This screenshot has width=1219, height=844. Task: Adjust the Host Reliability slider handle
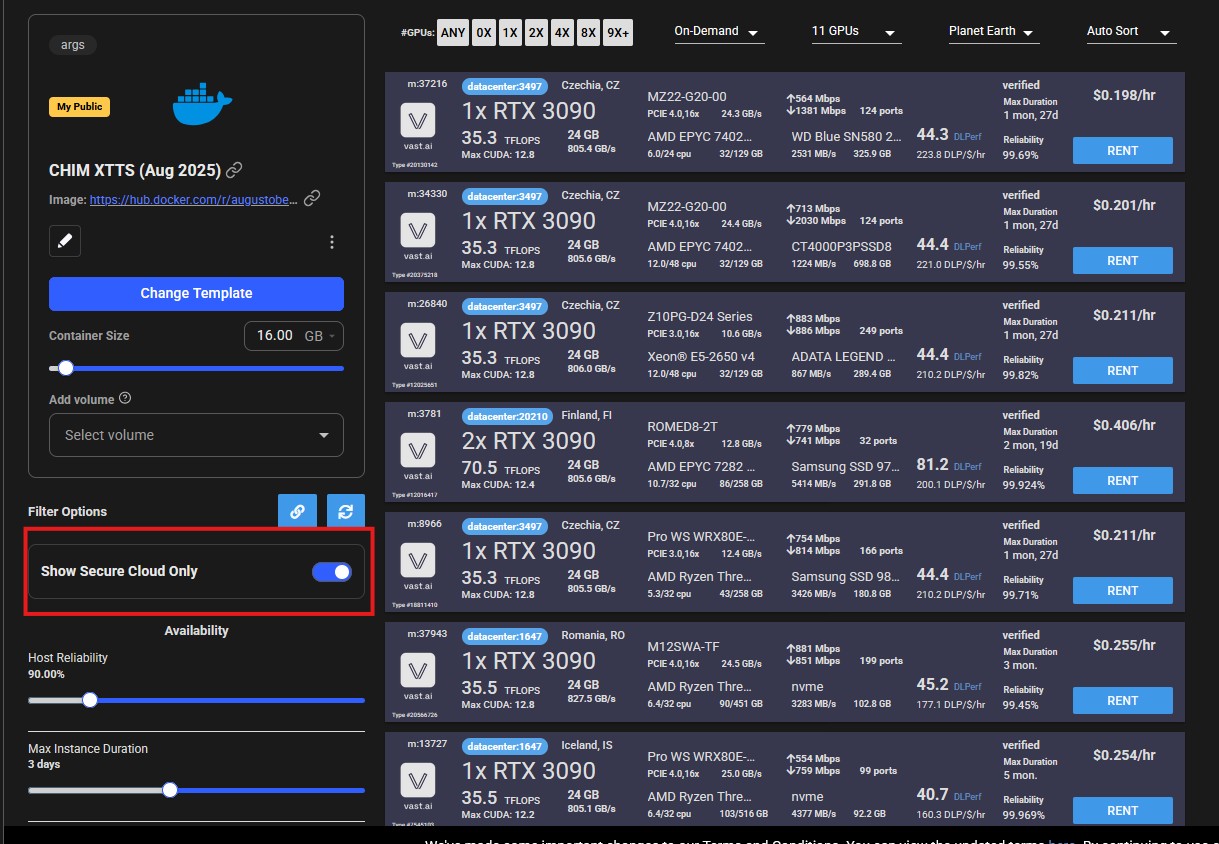click(90, 700)
